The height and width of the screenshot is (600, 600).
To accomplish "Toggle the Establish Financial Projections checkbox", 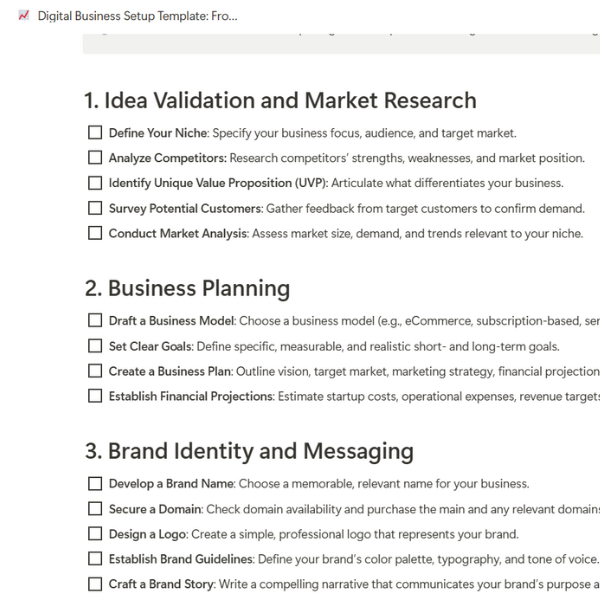I will [x=95, y=396].
